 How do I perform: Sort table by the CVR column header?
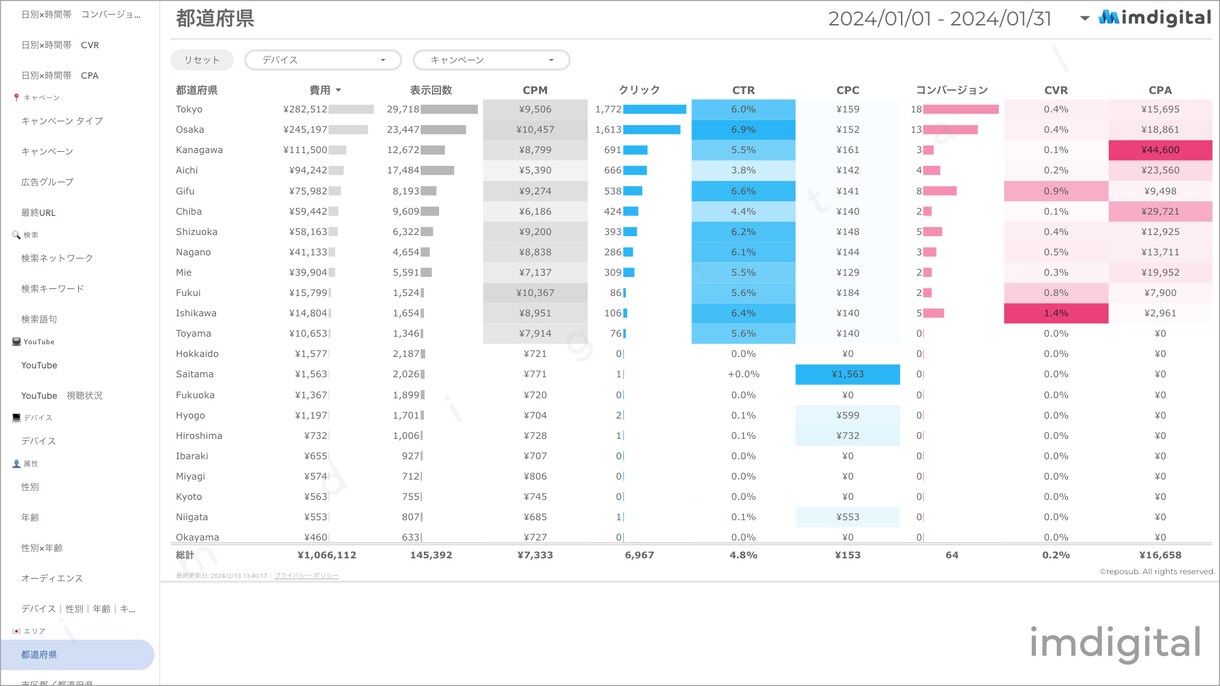(x=1056, y=90)
